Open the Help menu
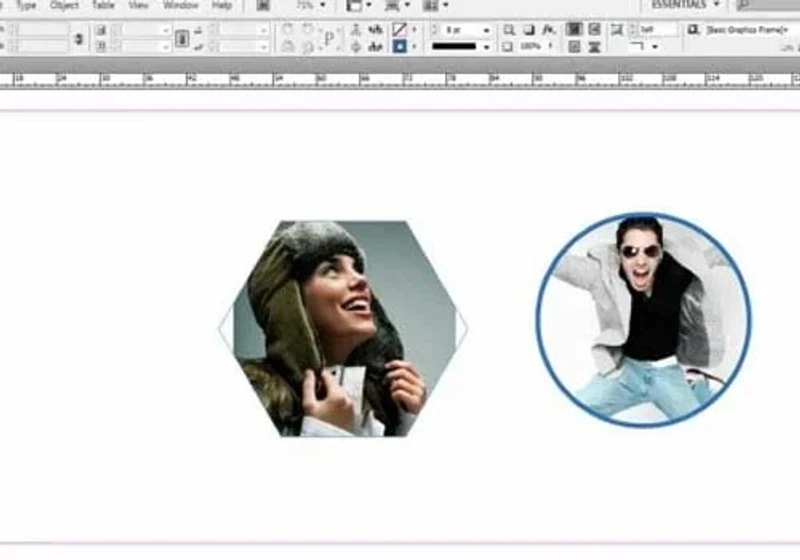Screen dimensions: 800x560 pos(221,5)
